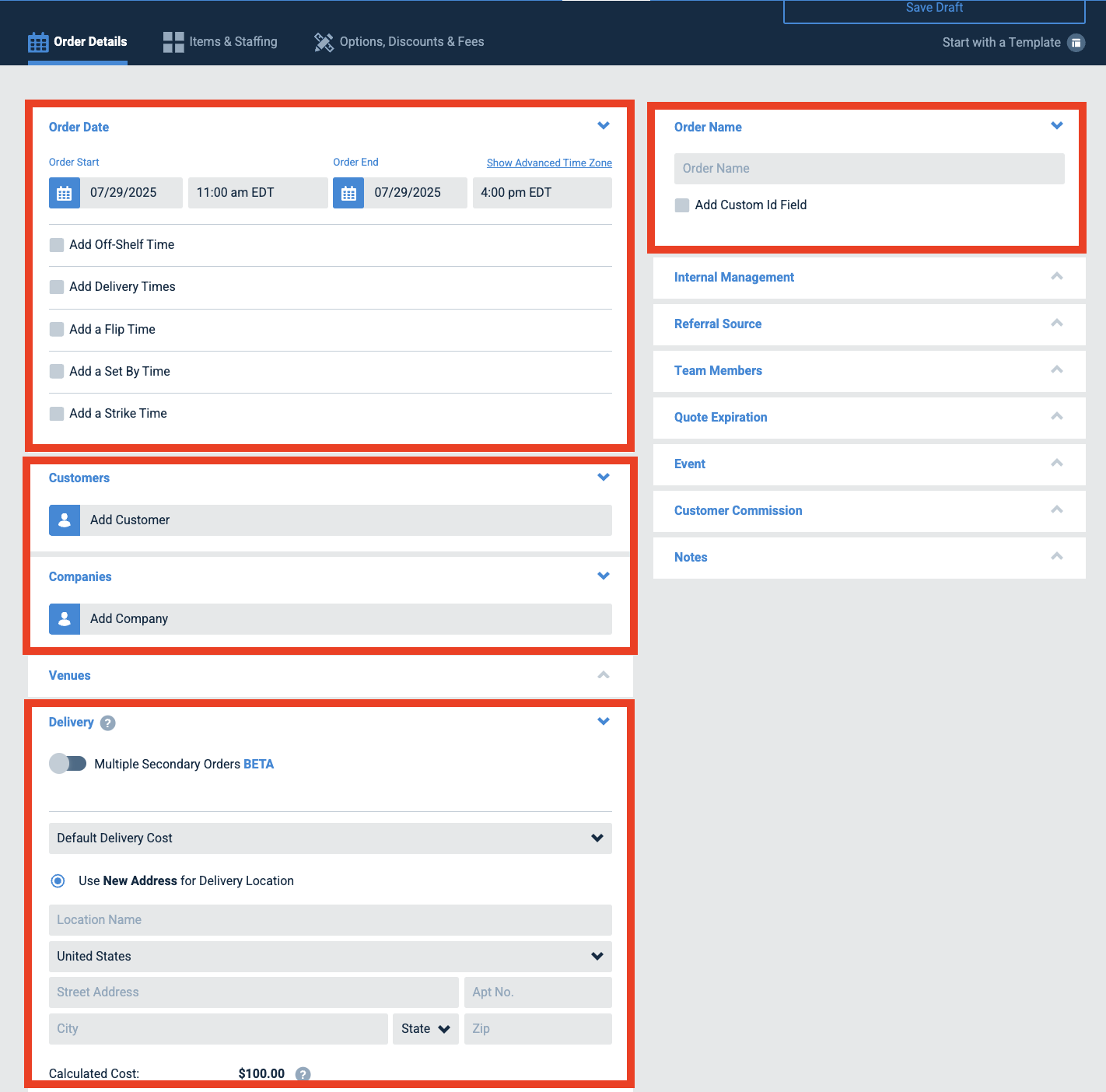Screen dimensions: 1106x1092
Task: Click the 4:00 pm EDT time field
Action: [542, 193]
